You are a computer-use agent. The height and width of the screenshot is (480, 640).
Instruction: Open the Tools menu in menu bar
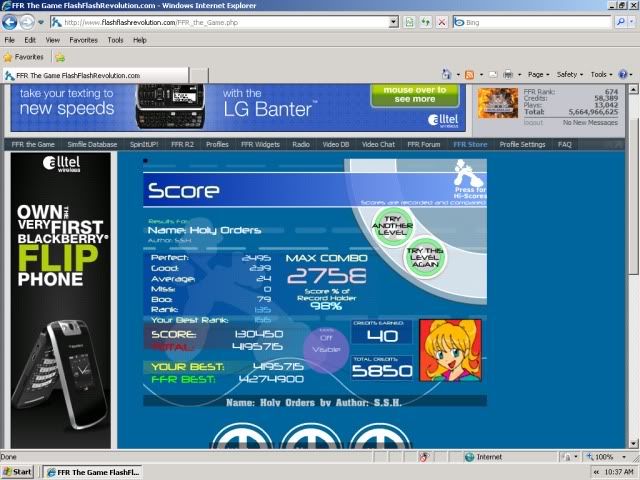click(x=115, y=40)
